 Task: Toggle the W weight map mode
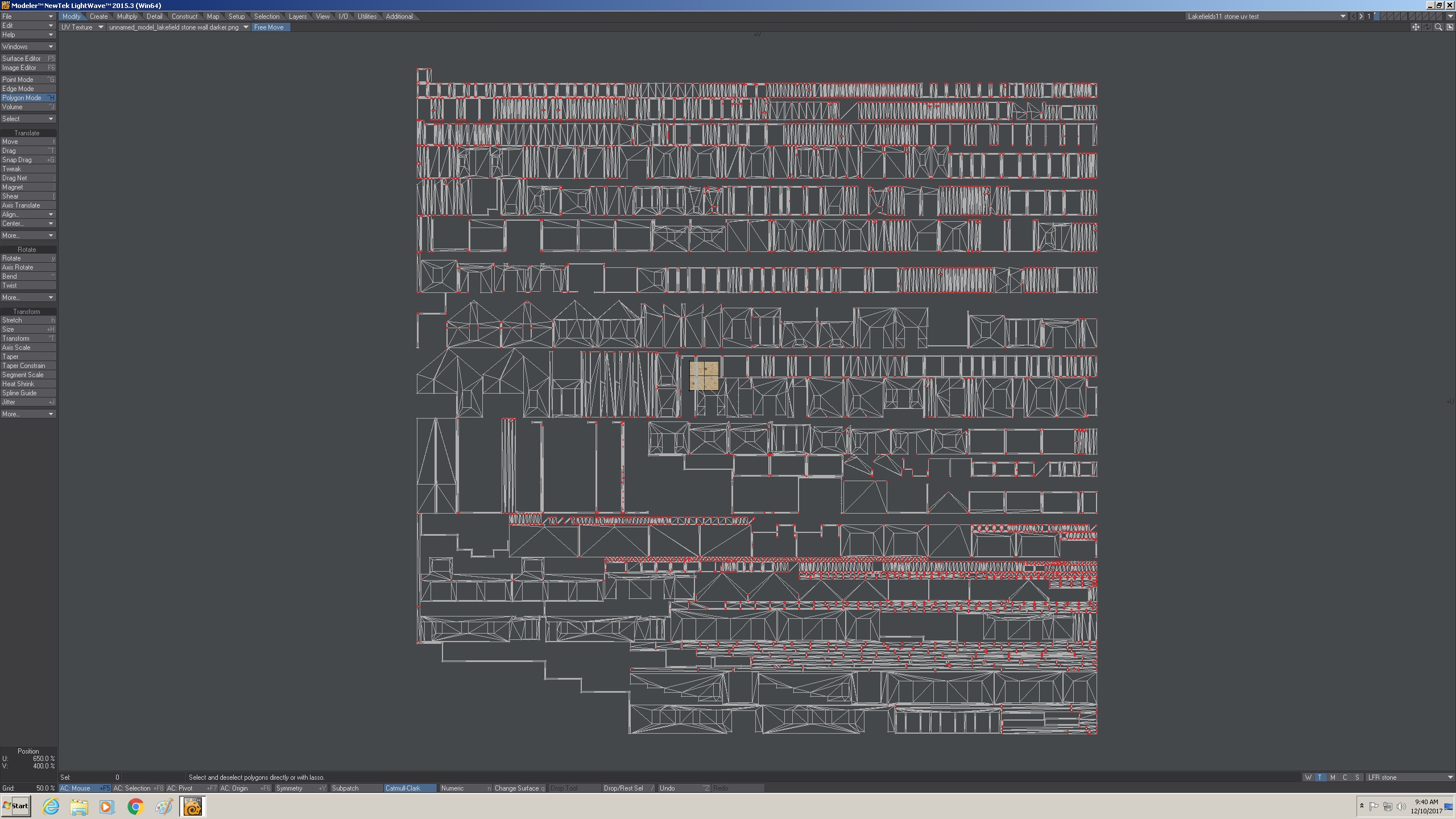(x=1308, y=777)
